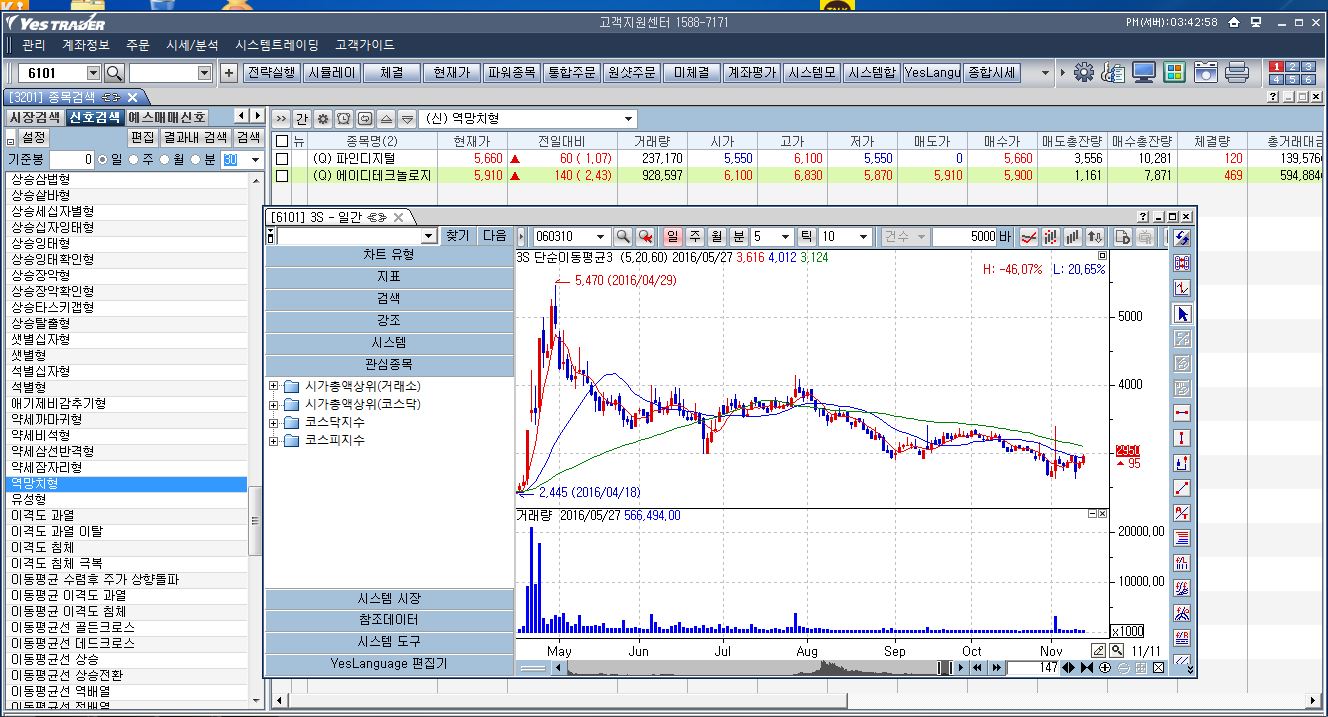Select the 주 (weekly) radio button
1328x717 pixels.
tap(136, 160)
